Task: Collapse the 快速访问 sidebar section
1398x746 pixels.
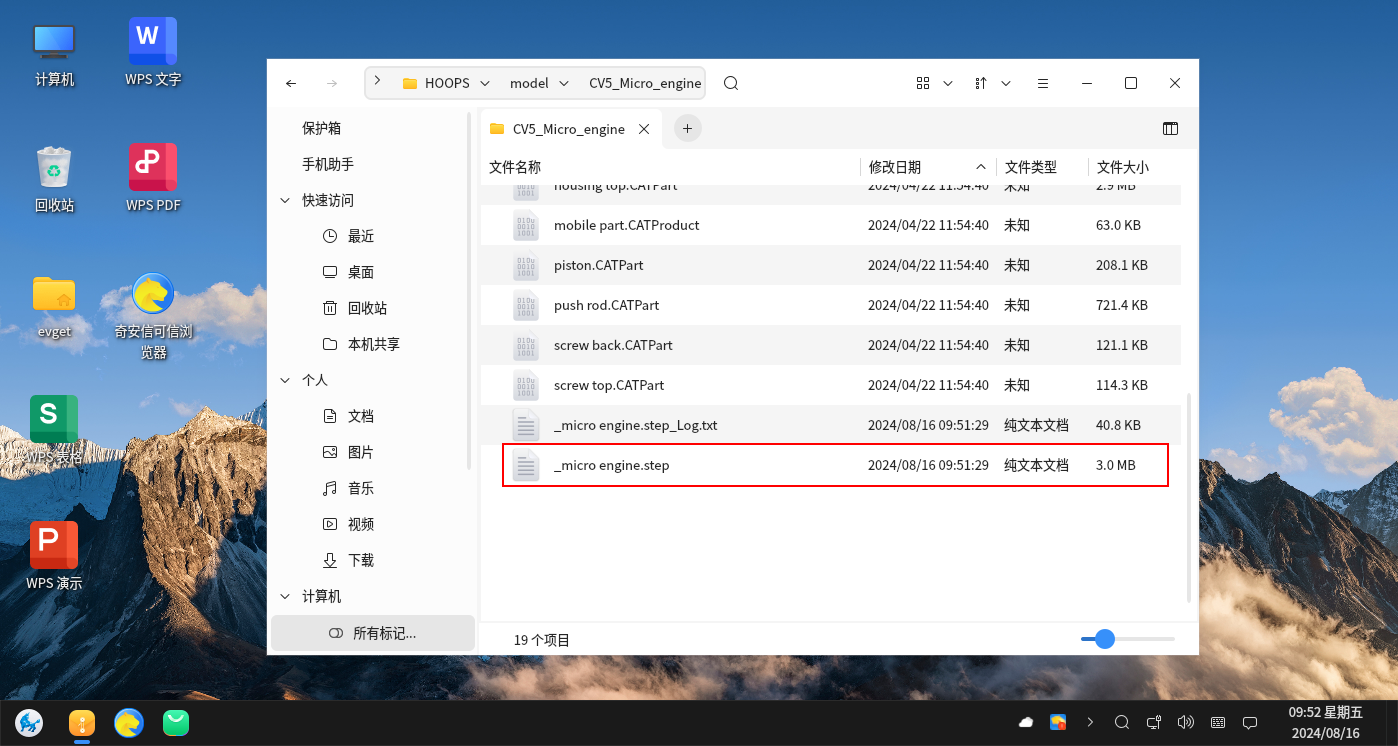Action: coord(285,200)
